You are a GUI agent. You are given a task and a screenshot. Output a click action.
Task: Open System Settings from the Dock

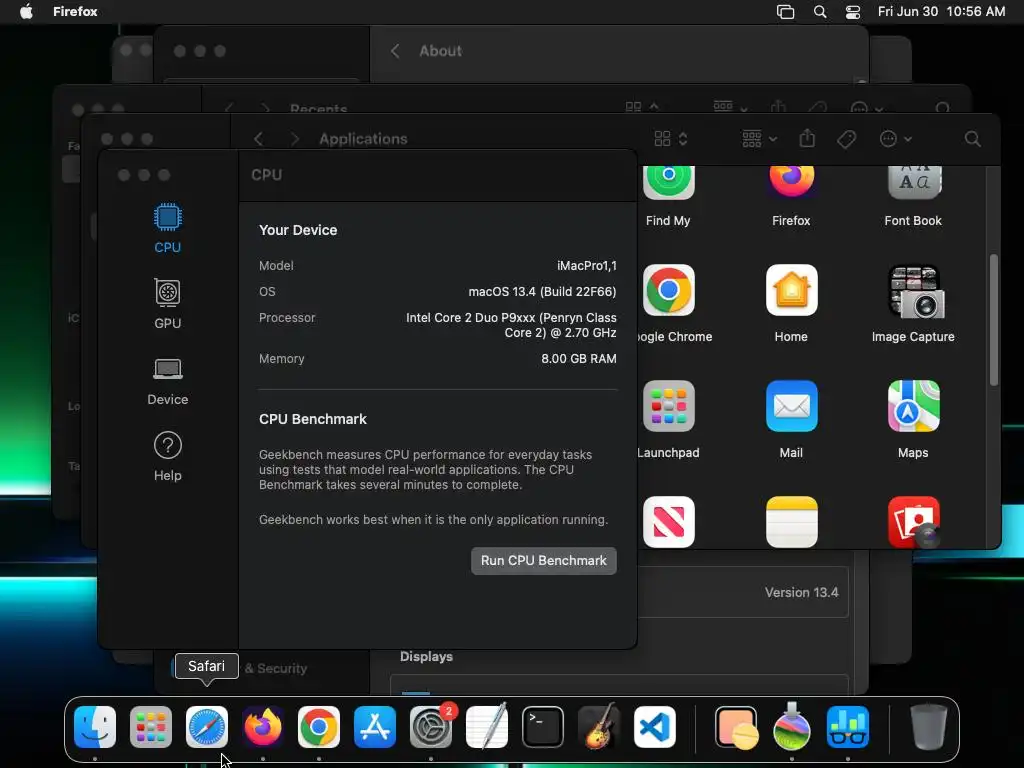click(x=431, y=727)
